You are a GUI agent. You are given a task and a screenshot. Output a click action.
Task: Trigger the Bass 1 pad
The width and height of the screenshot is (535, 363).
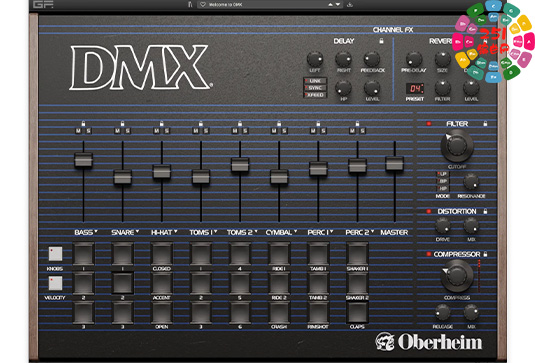(x=83, y=254)
